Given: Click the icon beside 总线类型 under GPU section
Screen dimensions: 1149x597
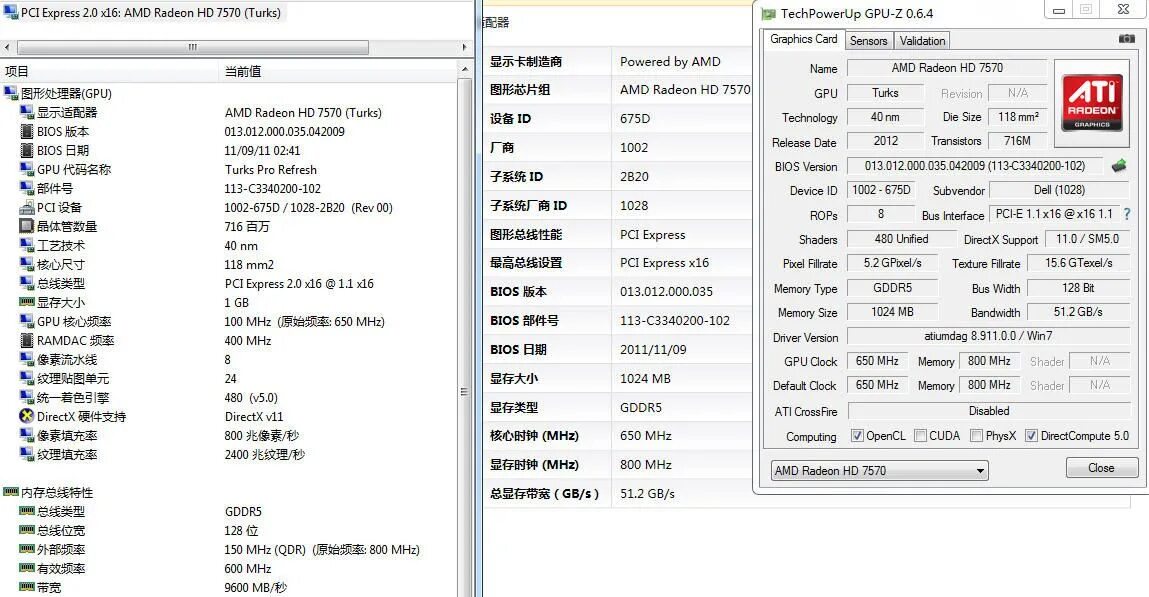Looking at the screenshot, I should pos(26,283).
